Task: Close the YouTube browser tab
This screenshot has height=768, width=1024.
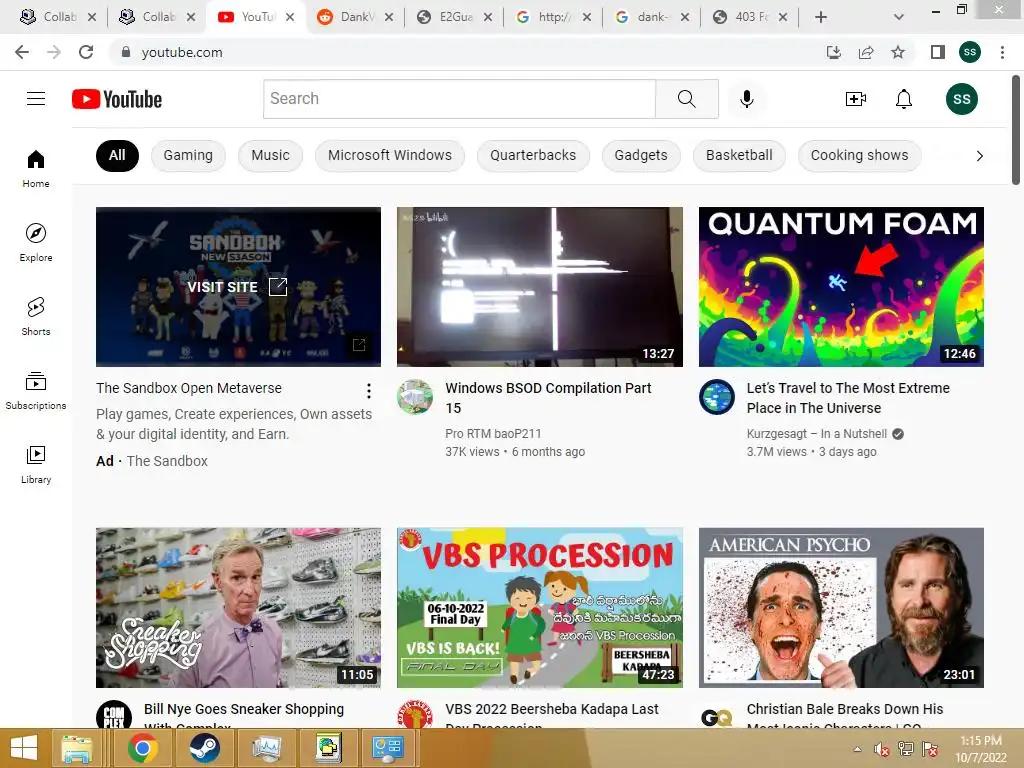Action: (291, 17)
